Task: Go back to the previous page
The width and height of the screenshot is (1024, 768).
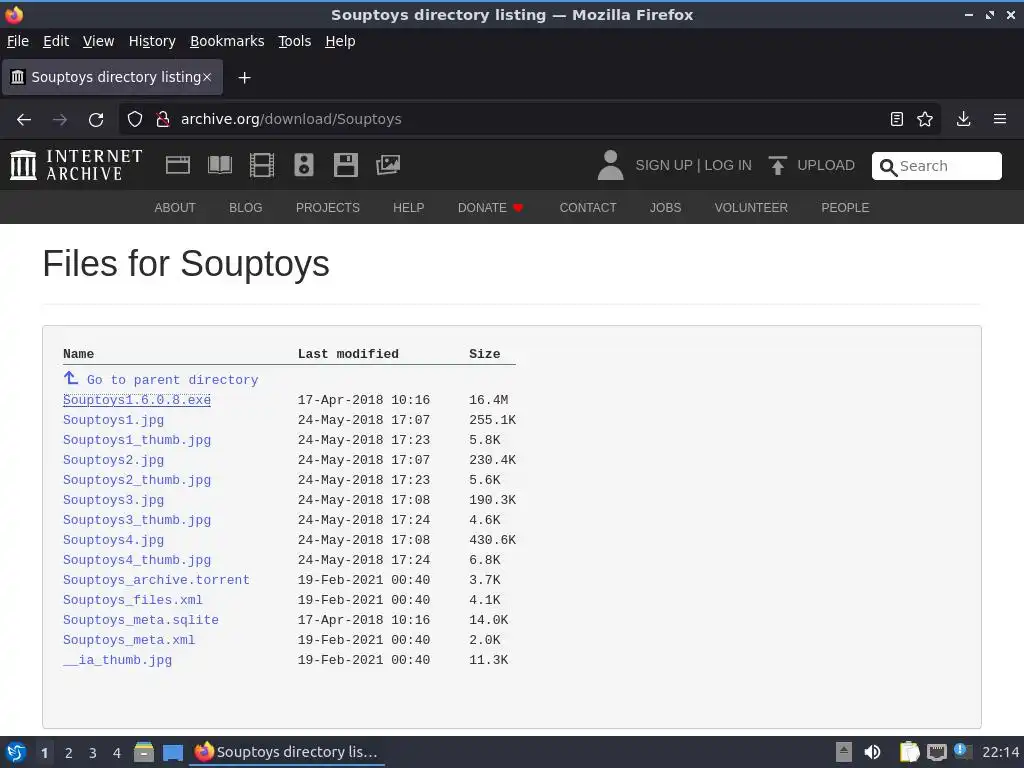Action: click(x=24, y=120)
